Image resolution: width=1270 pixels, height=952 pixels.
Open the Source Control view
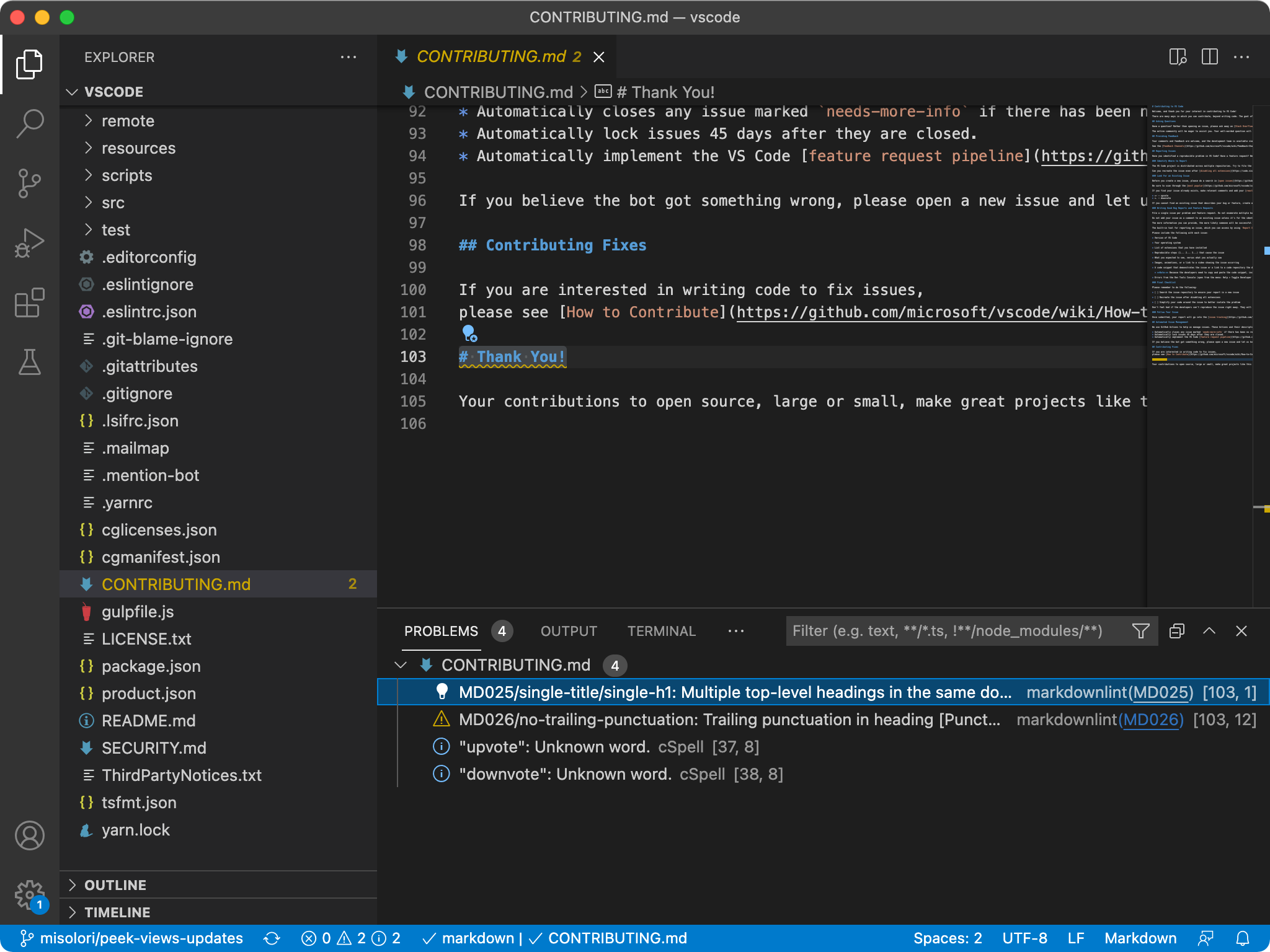tap(29, 183)
